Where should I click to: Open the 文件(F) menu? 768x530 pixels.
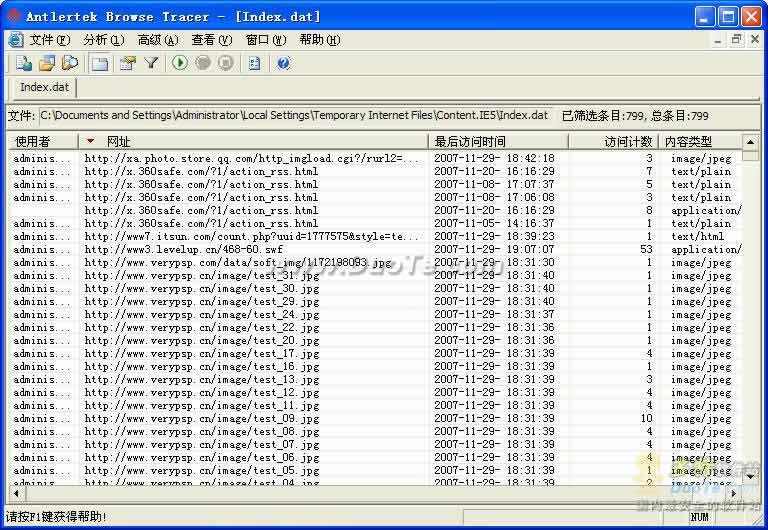tap(49, 40)
